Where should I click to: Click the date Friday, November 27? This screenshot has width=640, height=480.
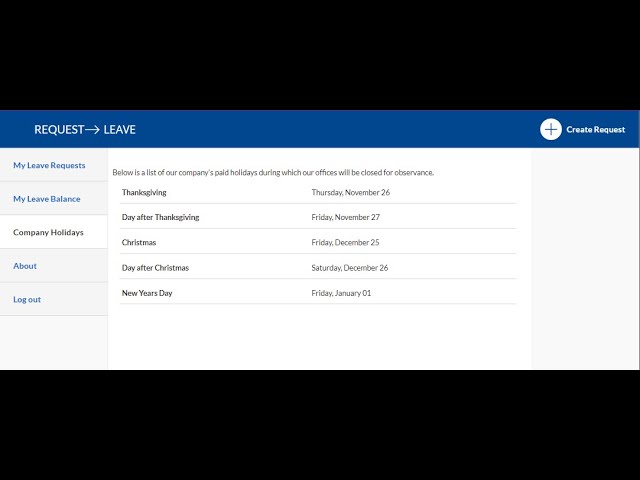[x=346, y=217]
